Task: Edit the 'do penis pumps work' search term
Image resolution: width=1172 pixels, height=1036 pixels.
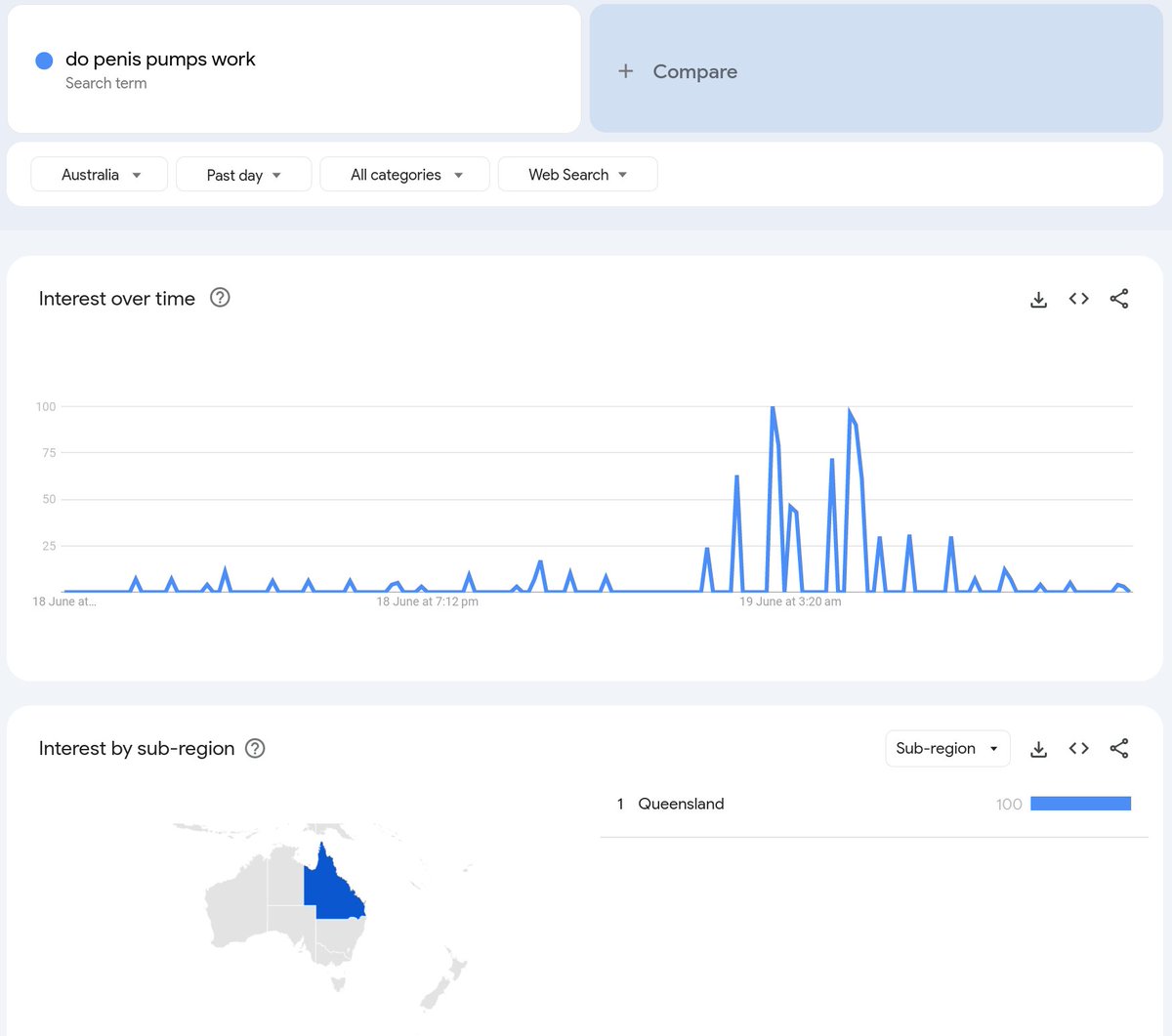Action: [x=160, y=60]
